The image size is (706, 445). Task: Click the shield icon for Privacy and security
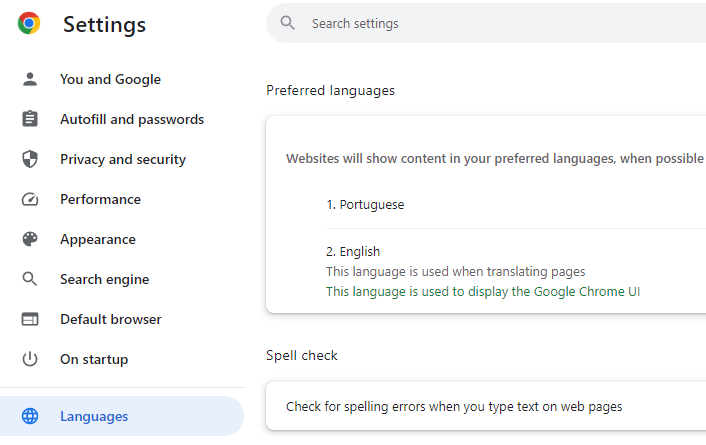click(x=30, y=159)
